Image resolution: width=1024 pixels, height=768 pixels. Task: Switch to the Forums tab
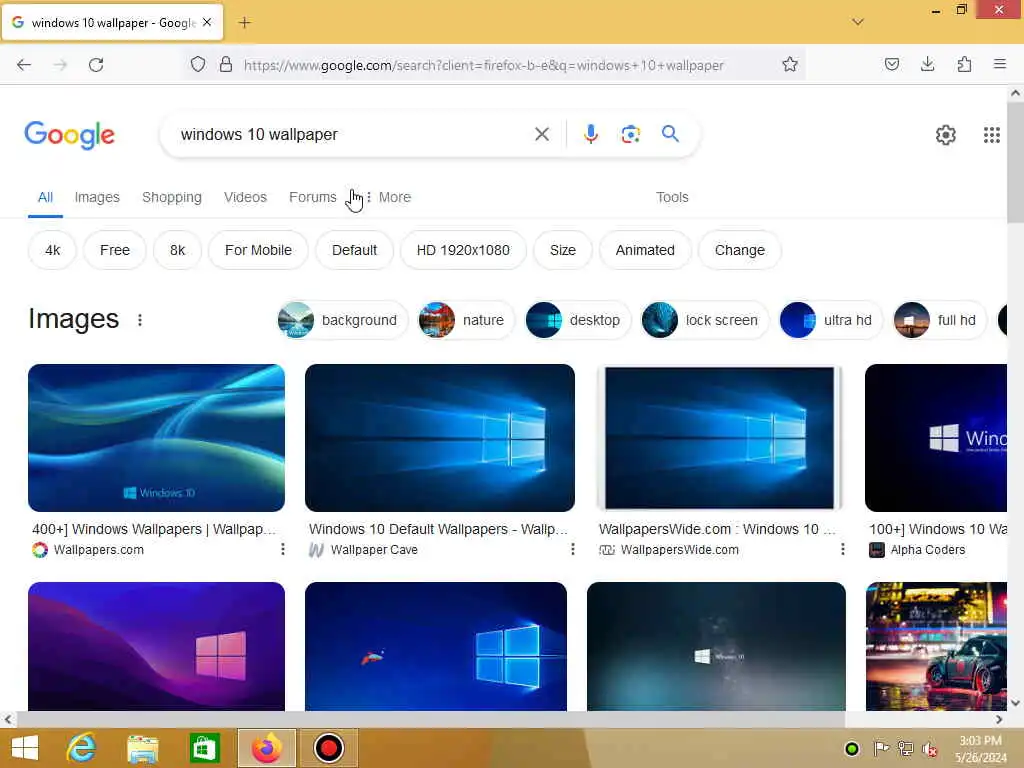pyautogui.click(x=313, y=197)
